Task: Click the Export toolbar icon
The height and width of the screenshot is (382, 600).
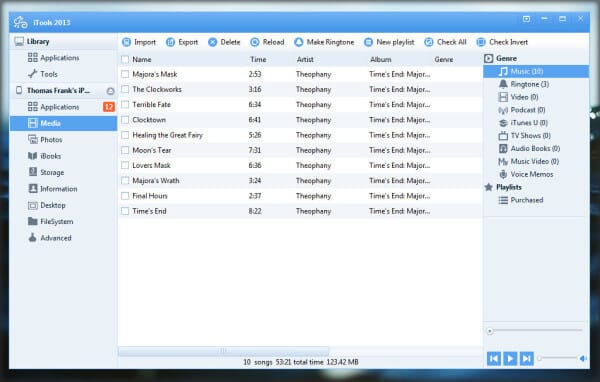Action: pos(170,42)
